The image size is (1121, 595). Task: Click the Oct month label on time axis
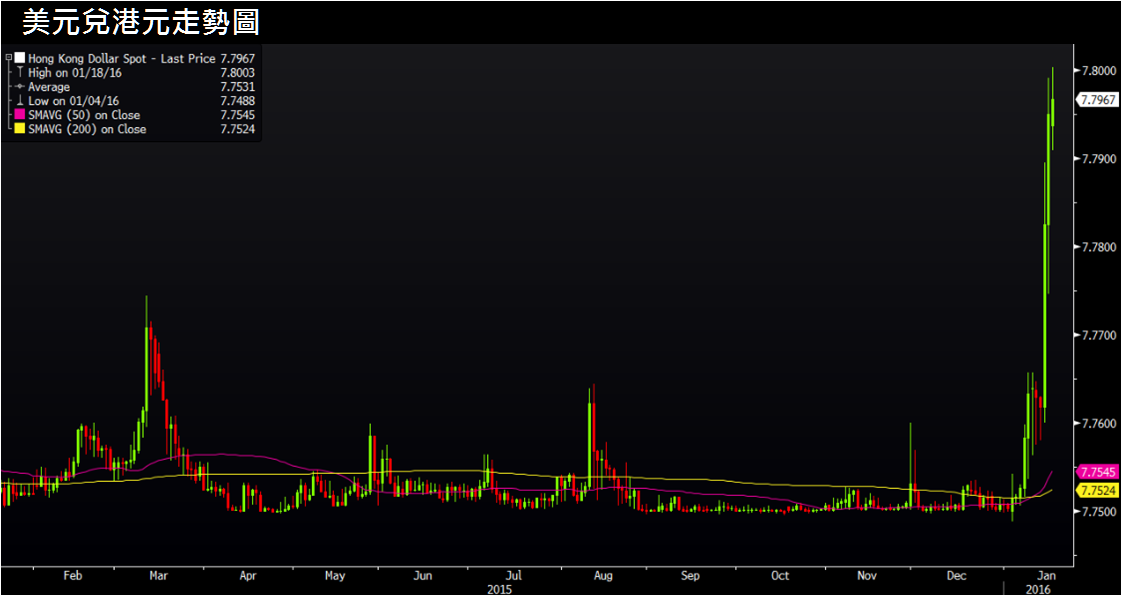(x=780, y=576)
